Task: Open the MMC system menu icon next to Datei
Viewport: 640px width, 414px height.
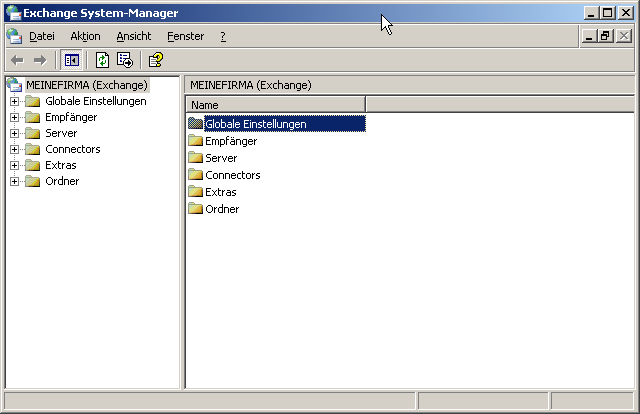Action: 14,36
